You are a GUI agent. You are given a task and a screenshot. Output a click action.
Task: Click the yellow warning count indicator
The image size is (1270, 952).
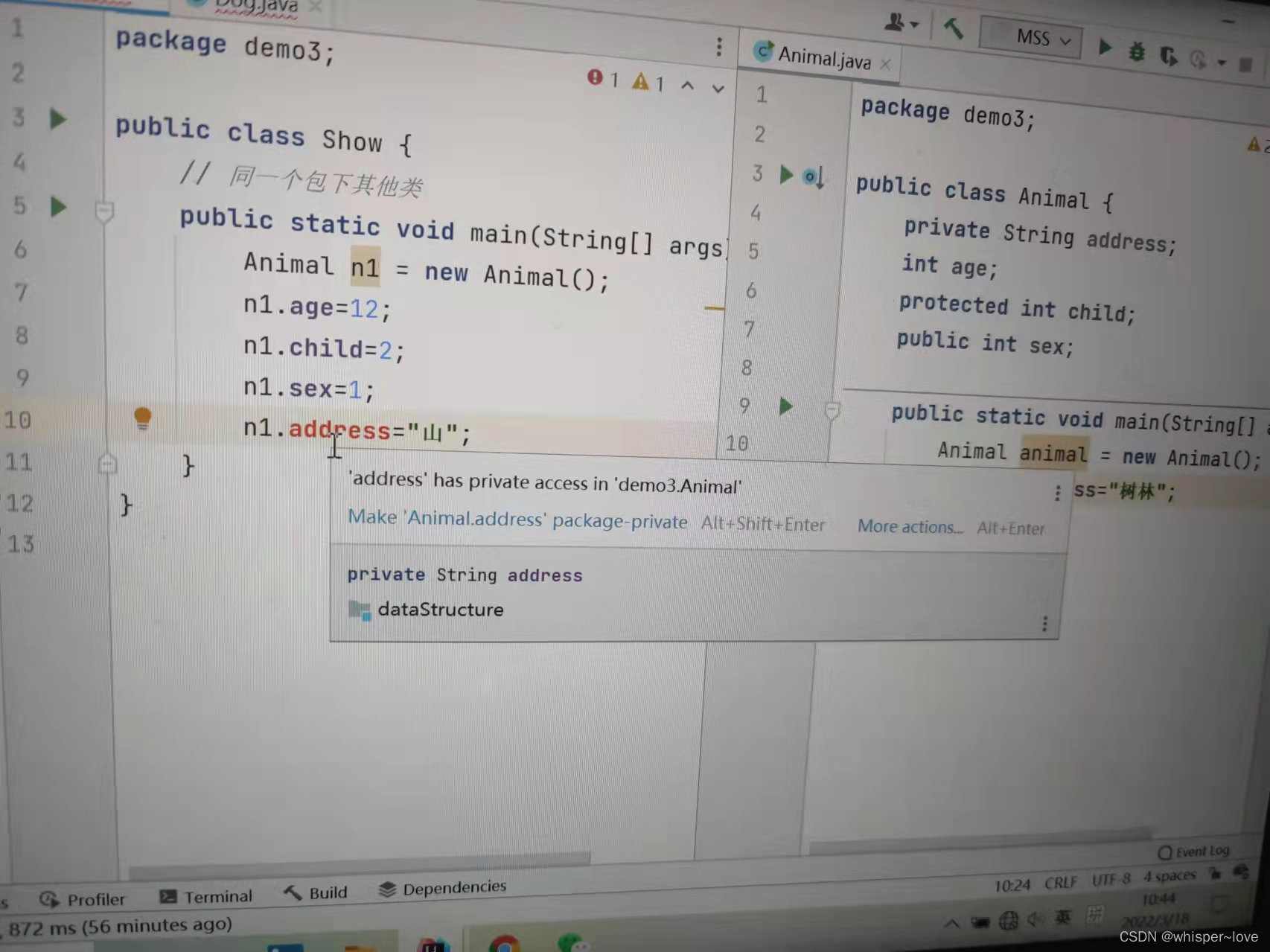(x=648, y=82)
